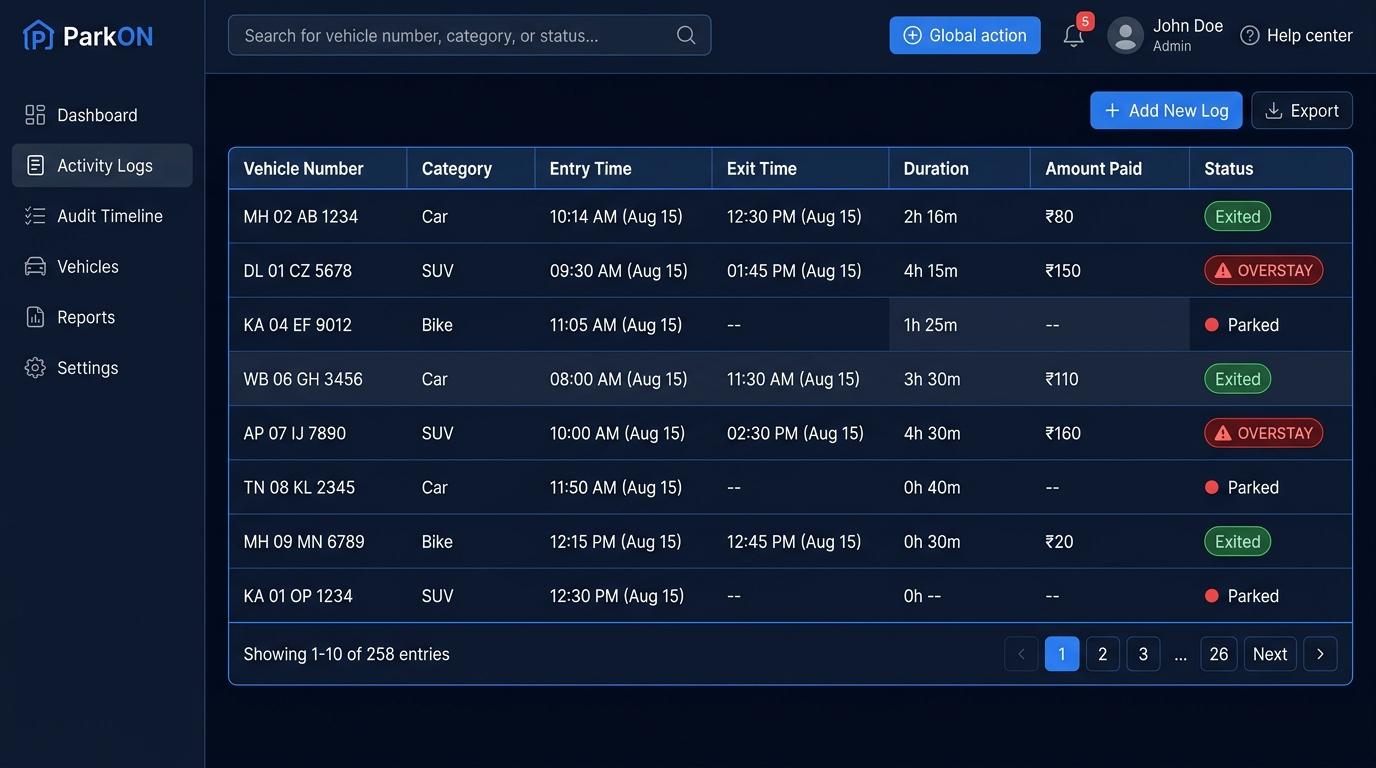Select vehicle MH 02 AB 1234
The height and width of the screenshot is (768, 1376).
pyautogui.click(x=300, y=216)
